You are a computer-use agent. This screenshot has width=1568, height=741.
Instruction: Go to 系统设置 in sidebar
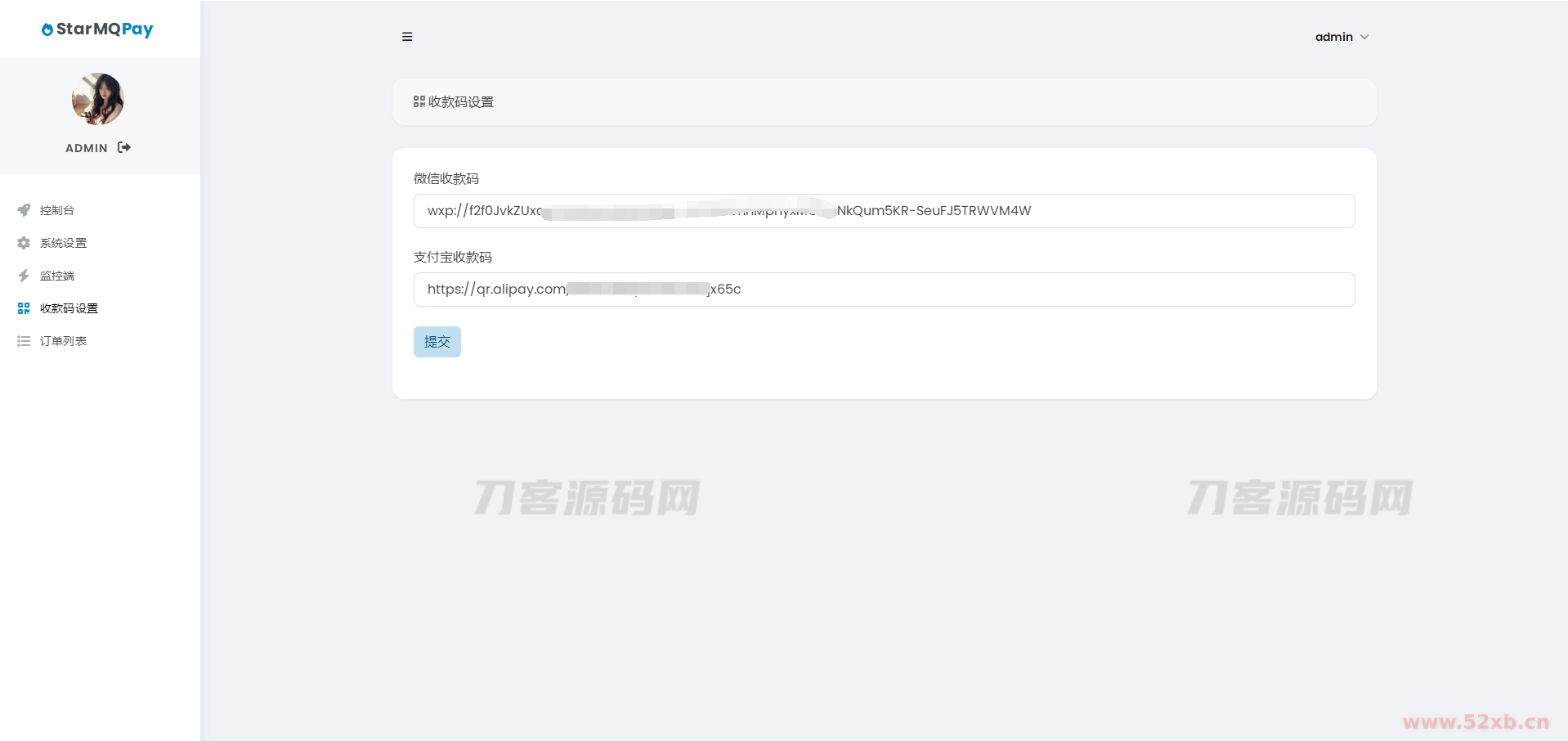point(63,243)
